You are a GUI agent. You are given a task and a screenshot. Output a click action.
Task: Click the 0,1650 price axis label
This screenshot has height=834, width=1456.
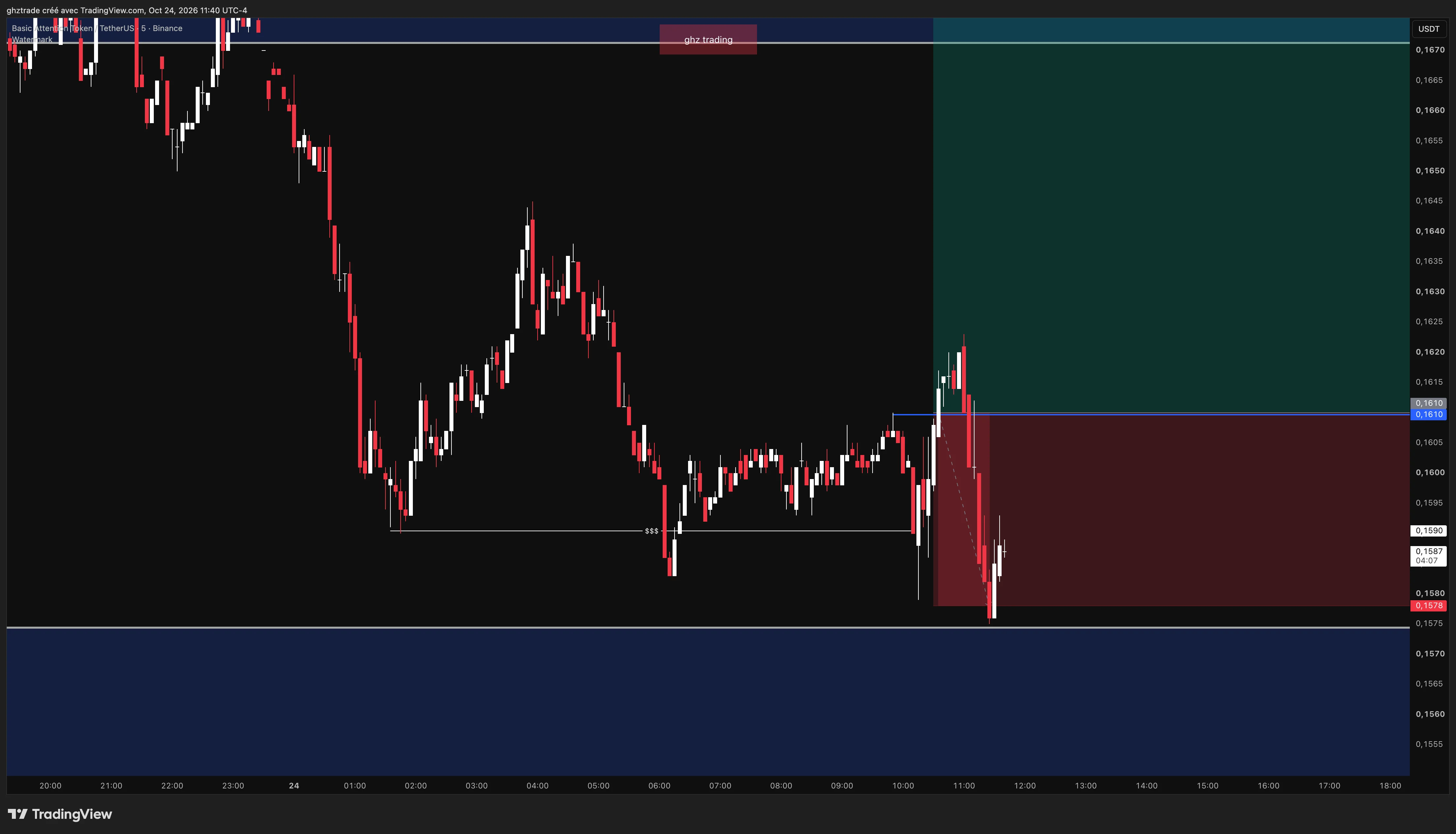click(1430, 171)
